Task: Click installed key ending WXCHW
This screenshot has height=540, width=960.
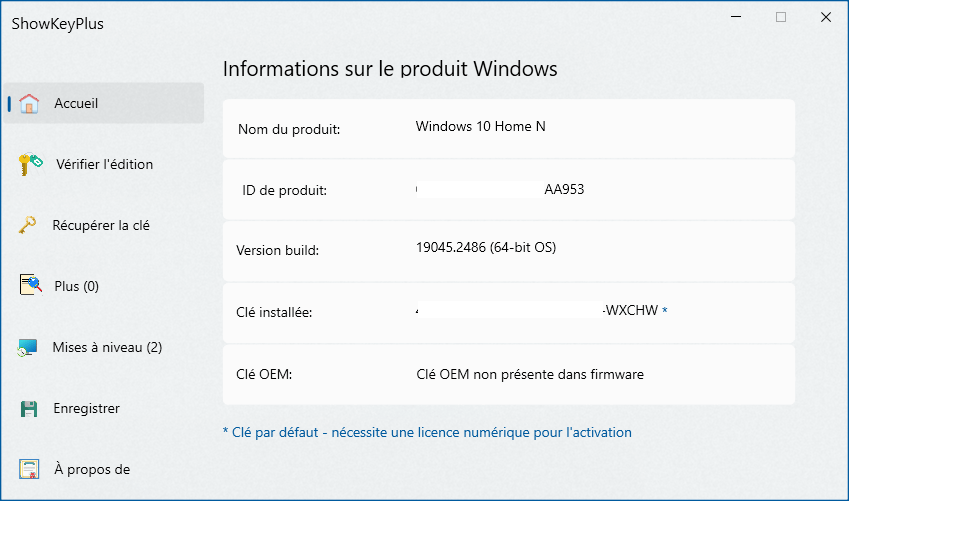Action: point(537,310)
